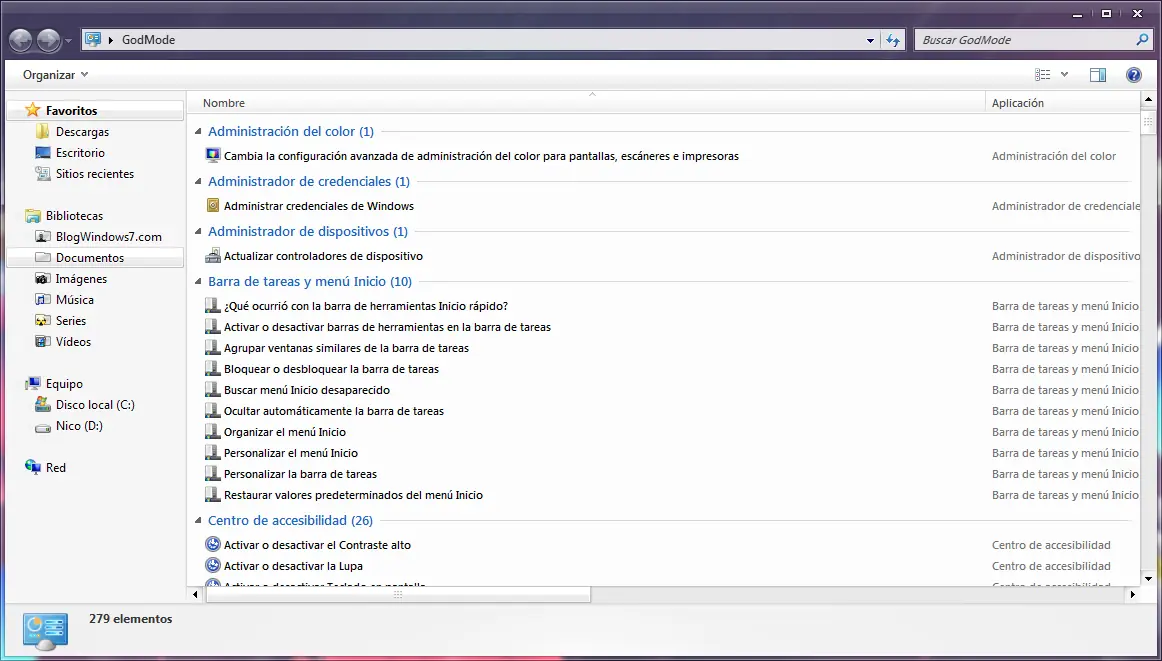
Task: Click the magnifier search icon
Action: point(1142,40)
